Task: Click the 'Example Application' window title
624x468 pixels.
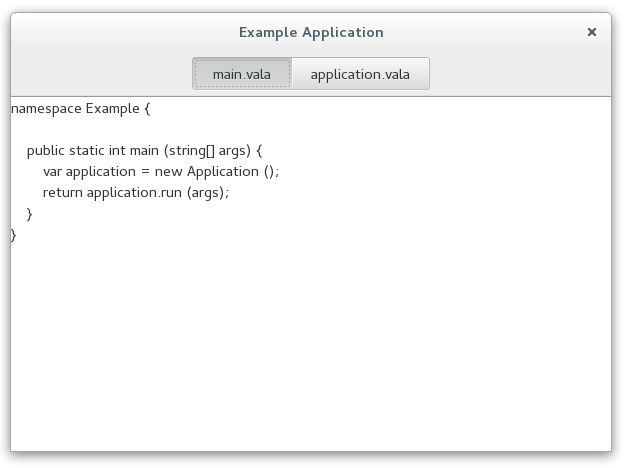Action: point(311,33)
